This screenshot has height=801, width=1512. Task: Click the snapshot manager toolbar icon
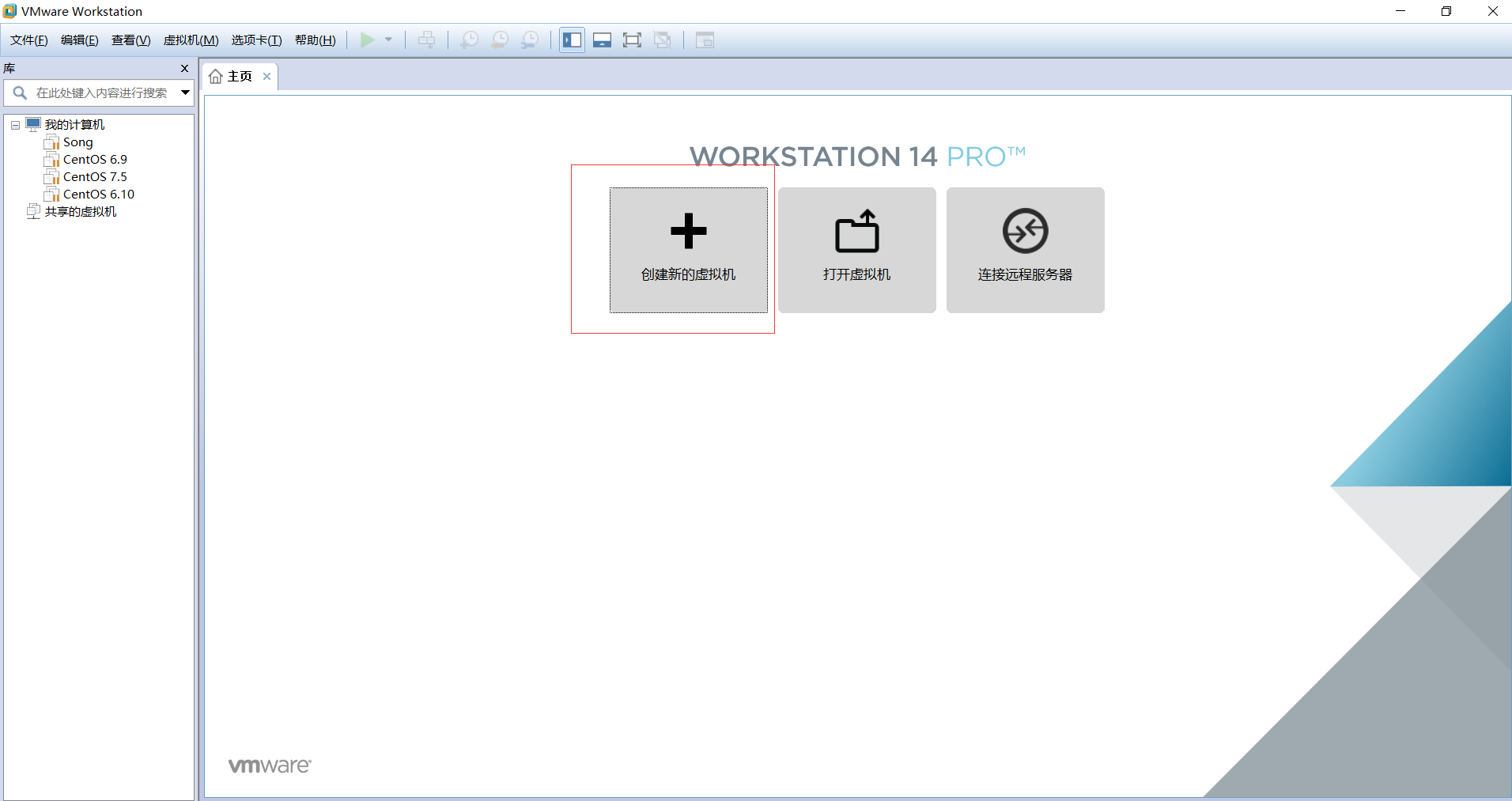pos(530,40)
